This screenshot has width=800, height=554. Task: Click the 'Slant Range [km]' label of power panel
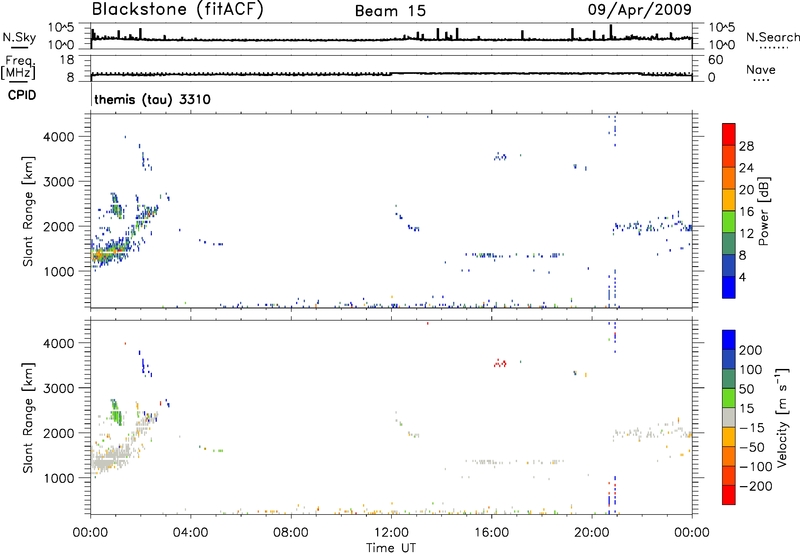click(x=28, y=211)
